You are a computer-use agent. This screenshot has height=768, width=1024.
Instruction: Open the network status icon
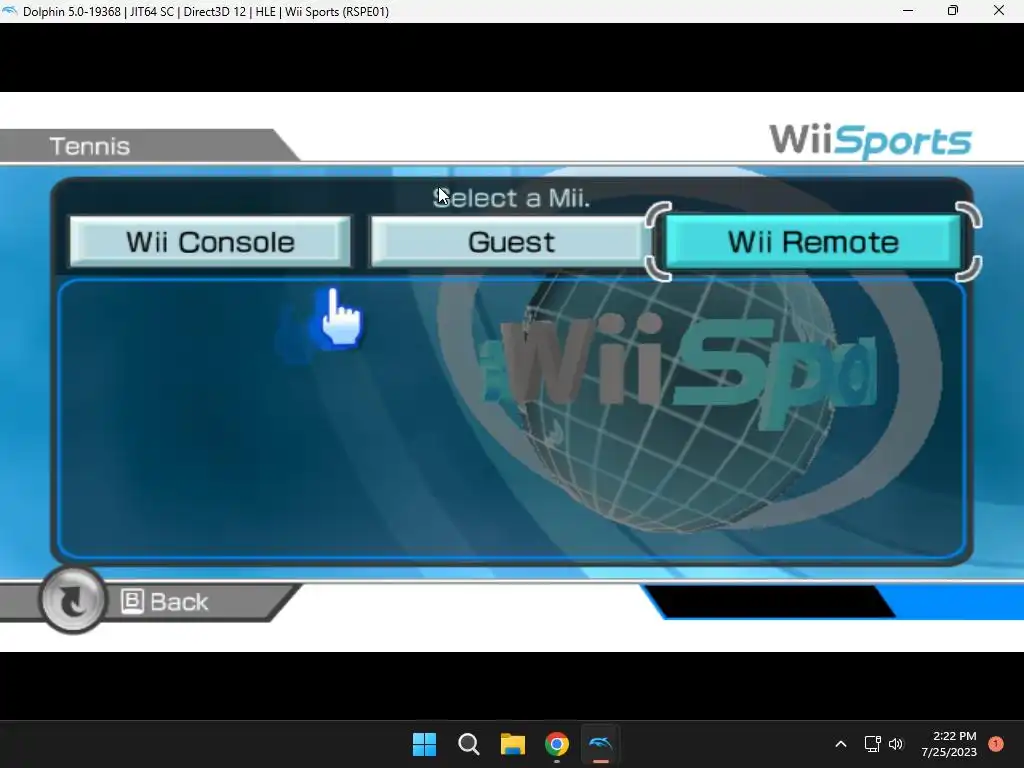(x=872, y=744)
